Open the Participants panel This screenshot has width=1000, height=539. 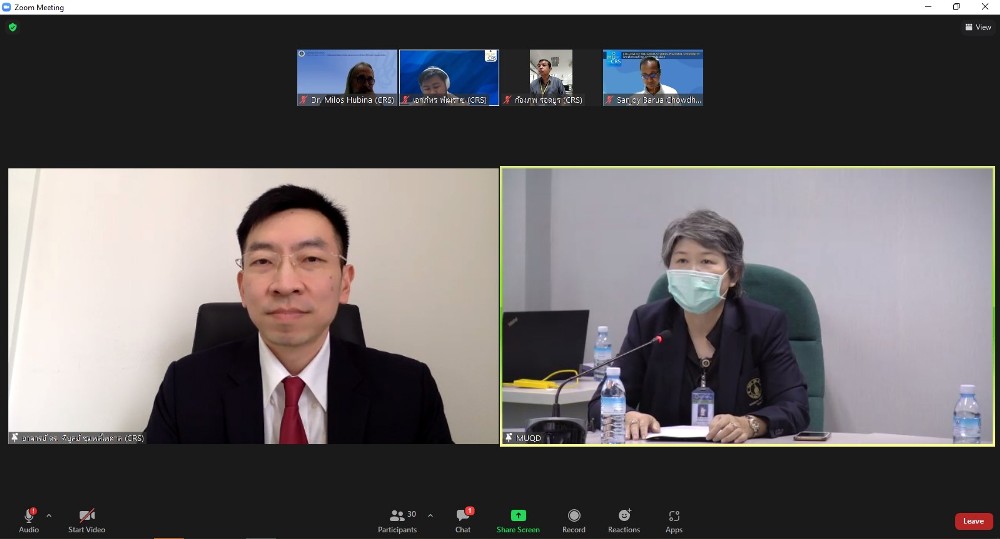(397, 516)
